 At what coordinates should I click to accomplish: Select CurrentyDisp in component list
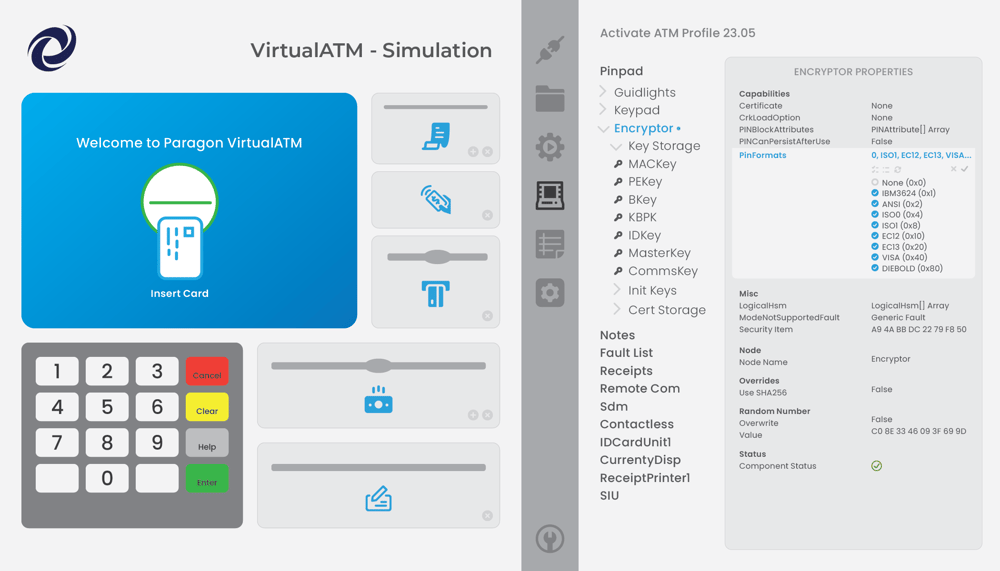coord(640,460)
